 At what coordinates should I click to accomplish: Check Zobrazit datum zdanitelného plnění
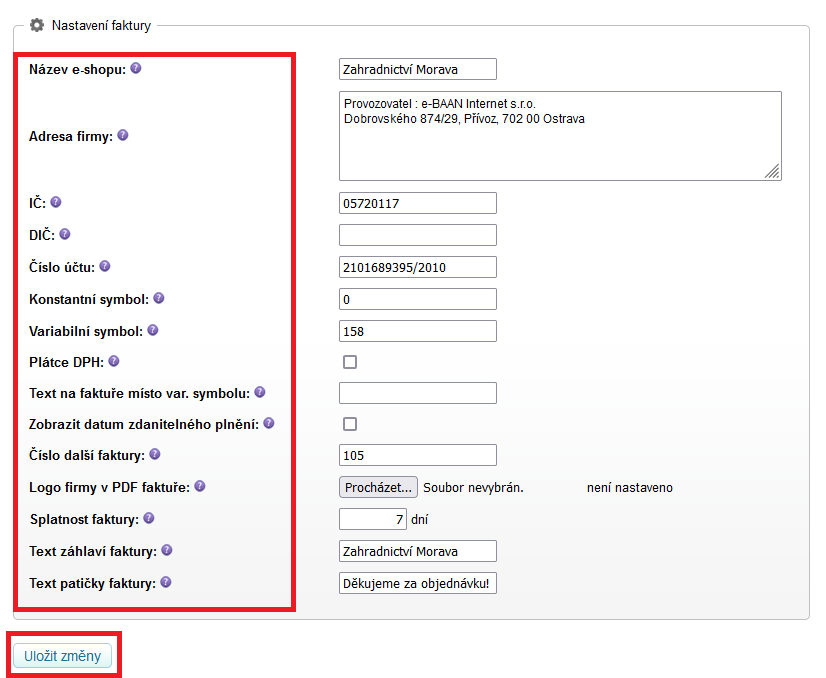tap(350, 424)
